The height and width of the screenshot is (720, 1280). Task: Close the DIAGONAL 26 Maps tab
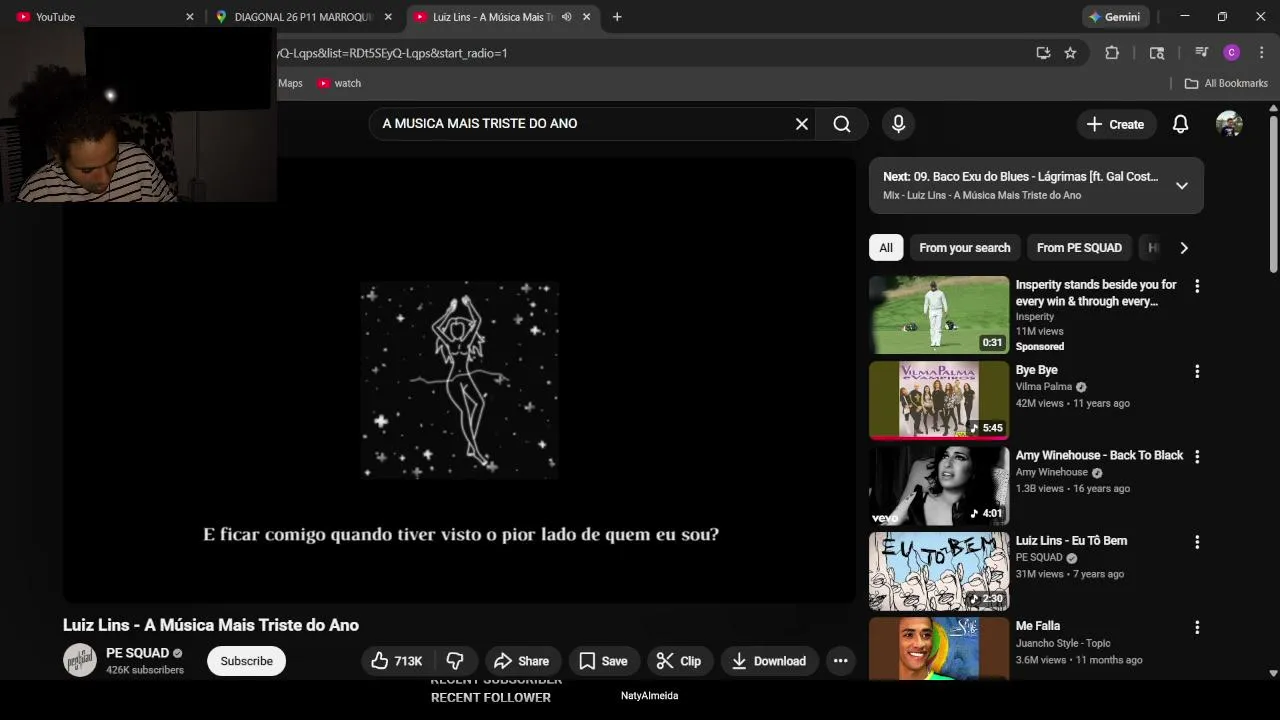[x=388, y=17]
